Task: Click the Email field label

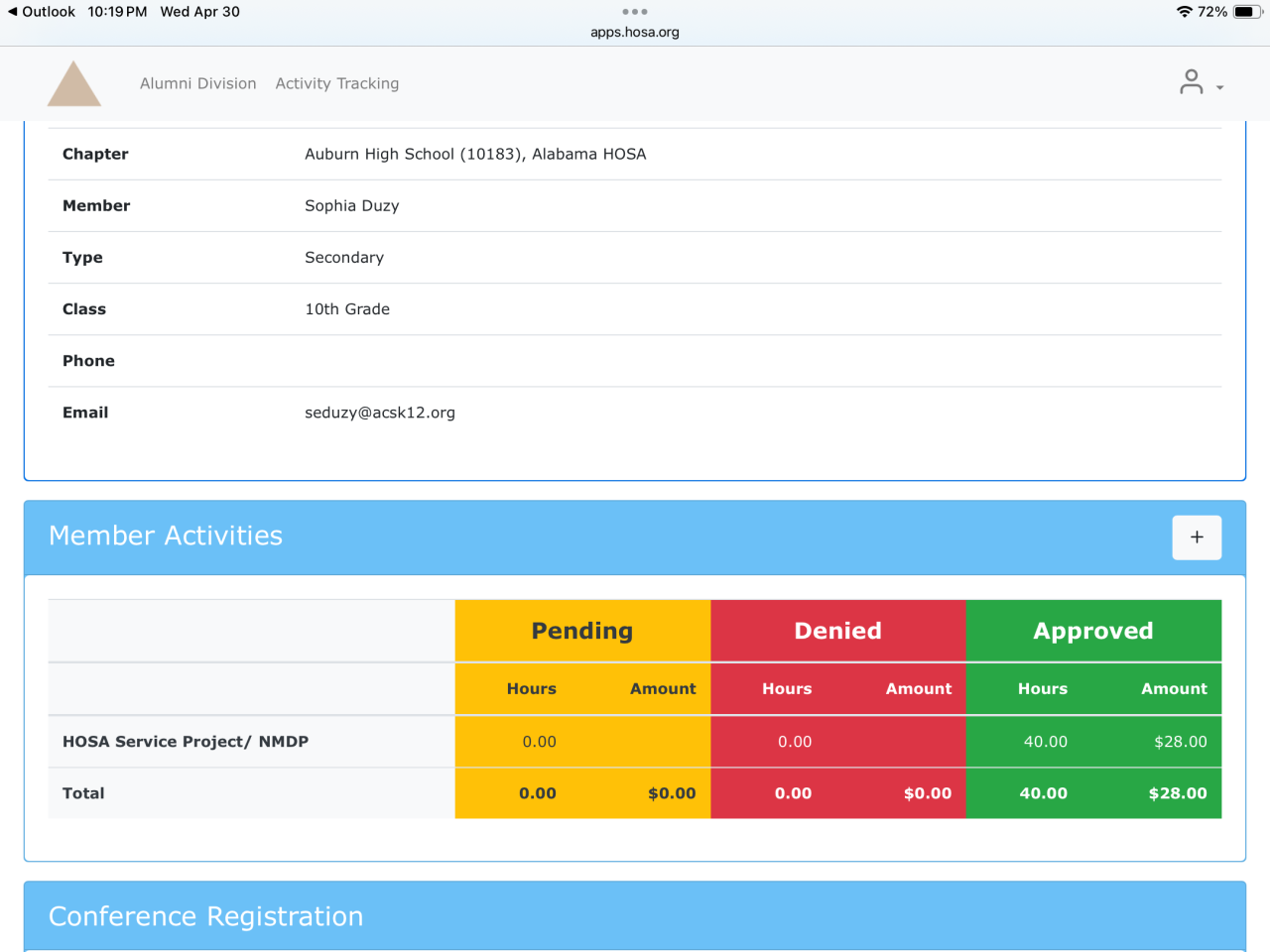Action: (85, 413)
